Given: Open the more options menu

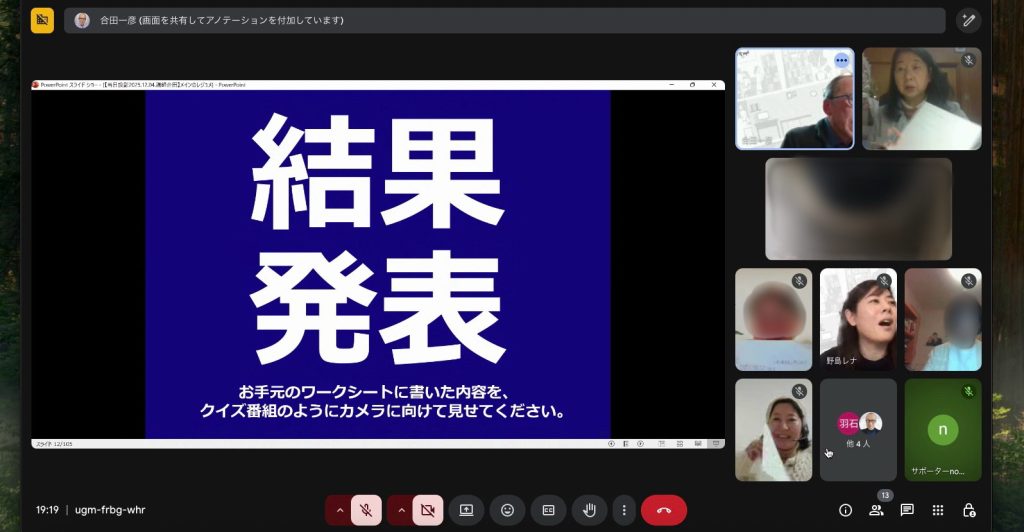Looking at the screenshot, I should click(x=623, y=510).
